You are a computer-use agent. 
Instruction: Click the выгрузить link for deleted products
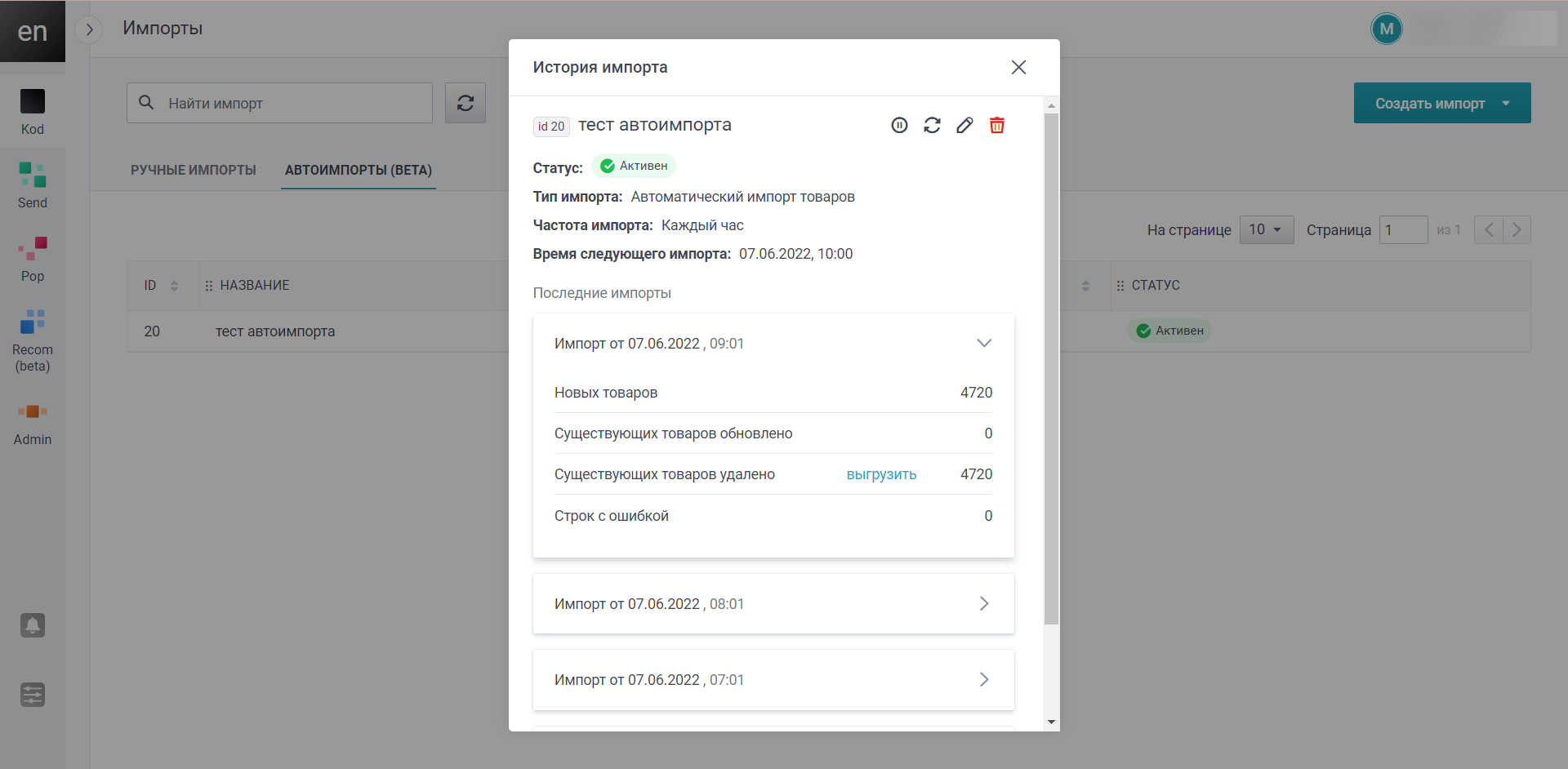881,474
